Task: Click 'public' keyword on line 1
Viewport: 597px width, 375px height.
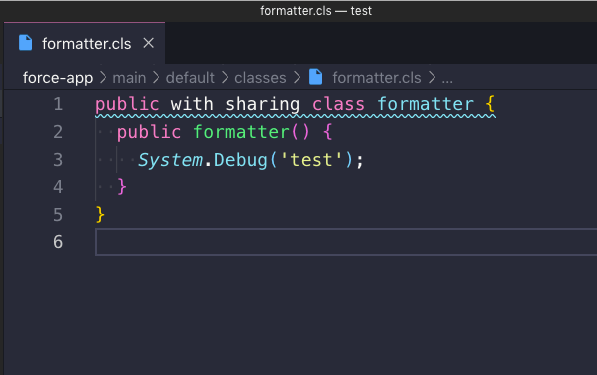Action: click(x=127, y=104)
